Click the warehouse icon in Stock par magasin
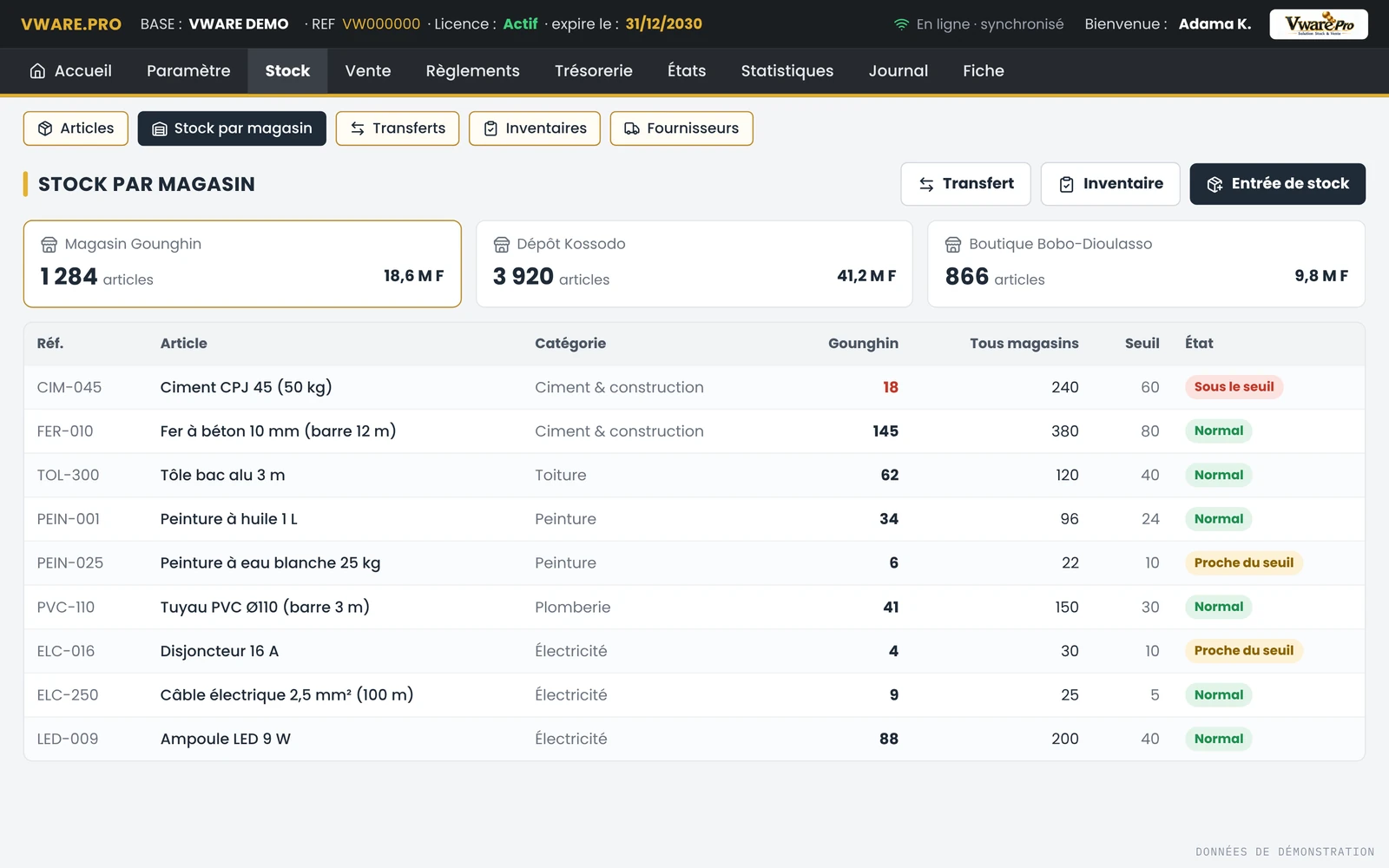 tap(160, 128)
